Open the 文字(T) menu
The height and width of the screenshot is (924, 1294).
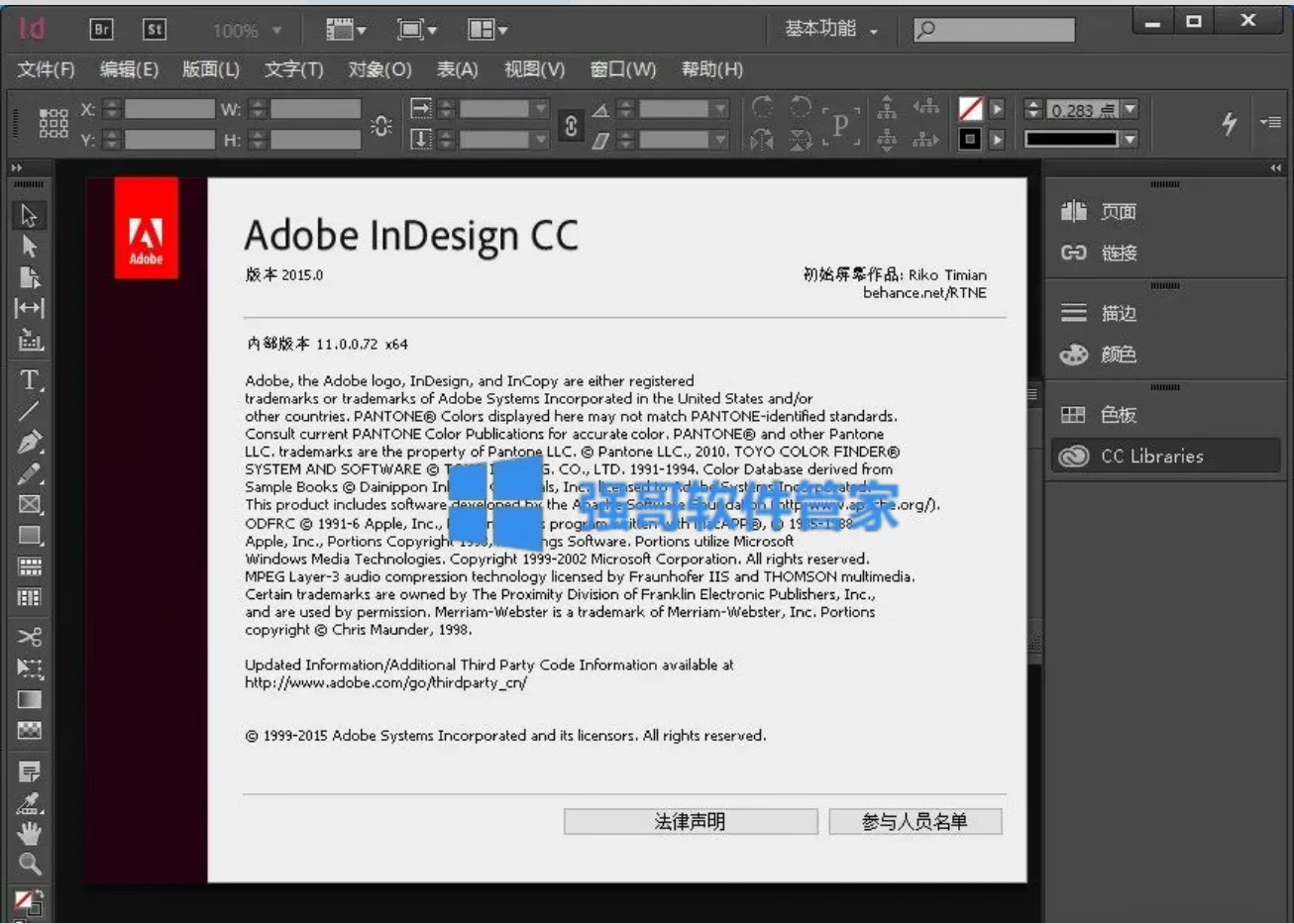pos(294,69)
